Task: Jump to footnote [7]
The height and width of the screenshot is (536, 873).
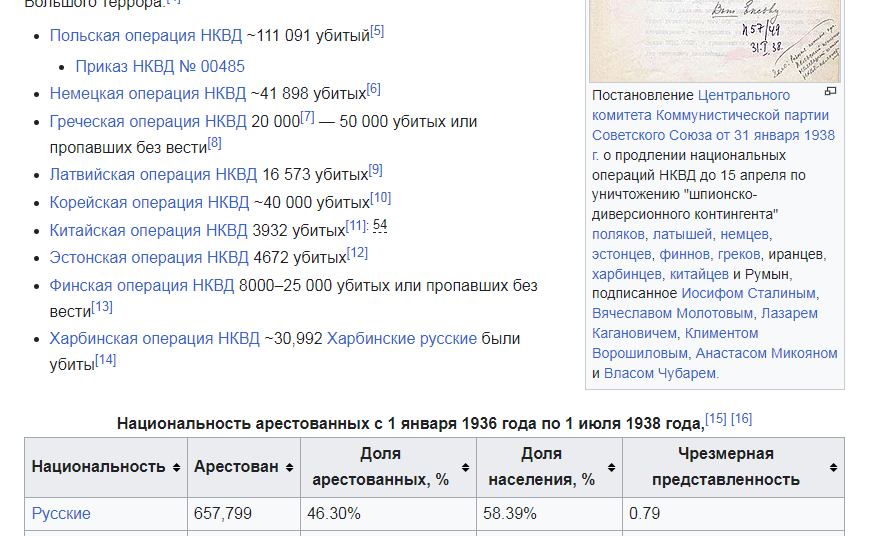Action: [x=307, y=117]
